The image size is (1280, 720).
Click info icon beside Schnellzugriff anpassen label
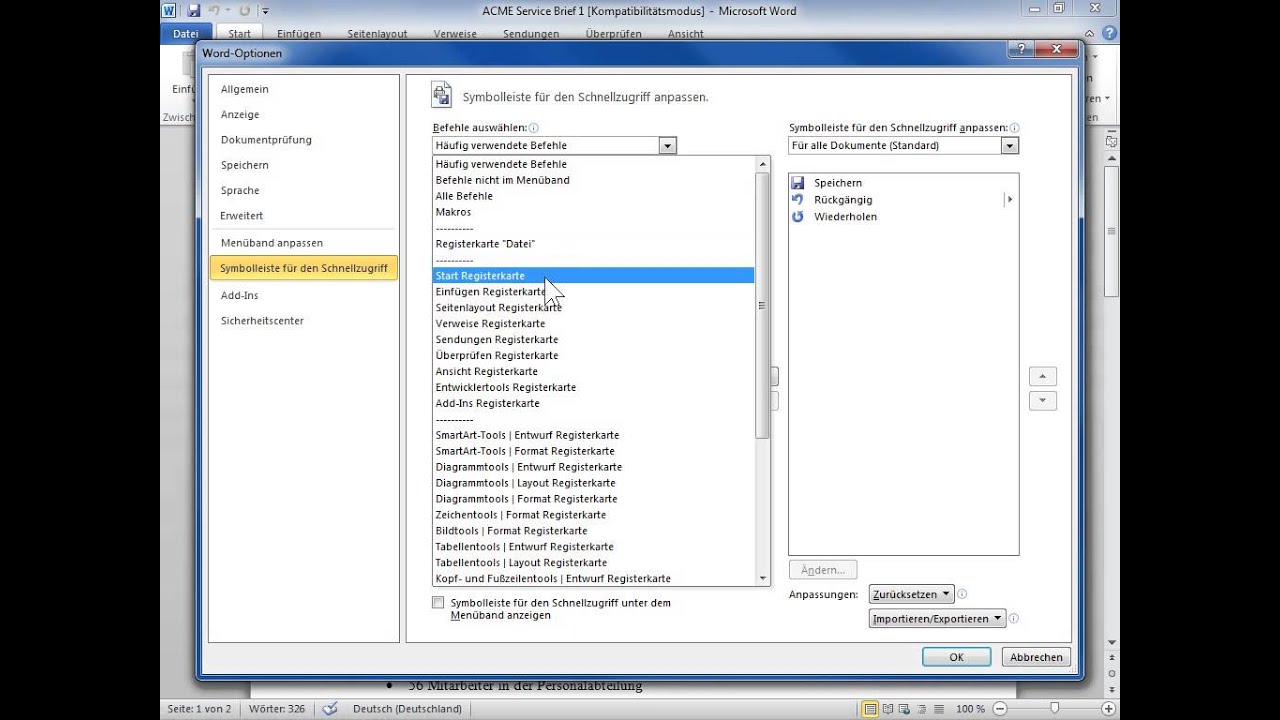click(1015, 128)
